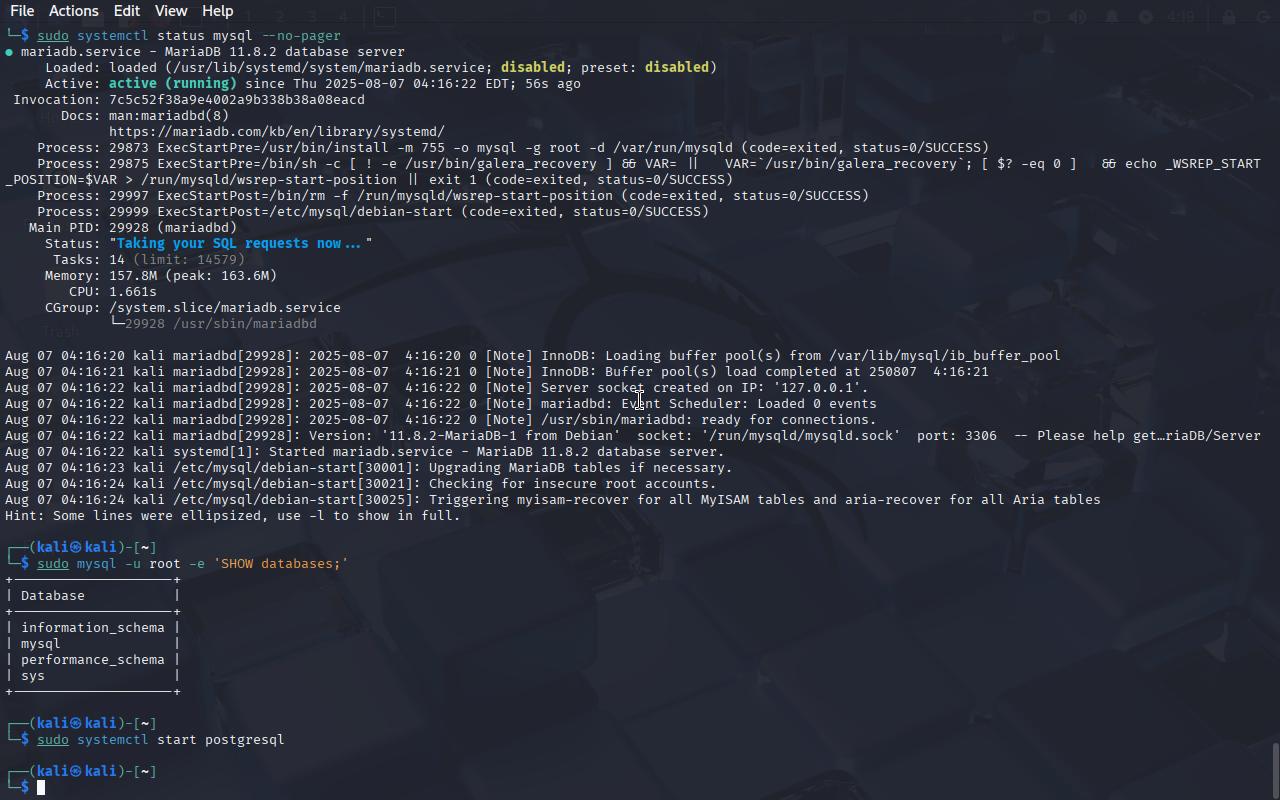Click the 'sudo mysql -u root -e' command line
This screenshot has width=1280, height=800.
193,564
